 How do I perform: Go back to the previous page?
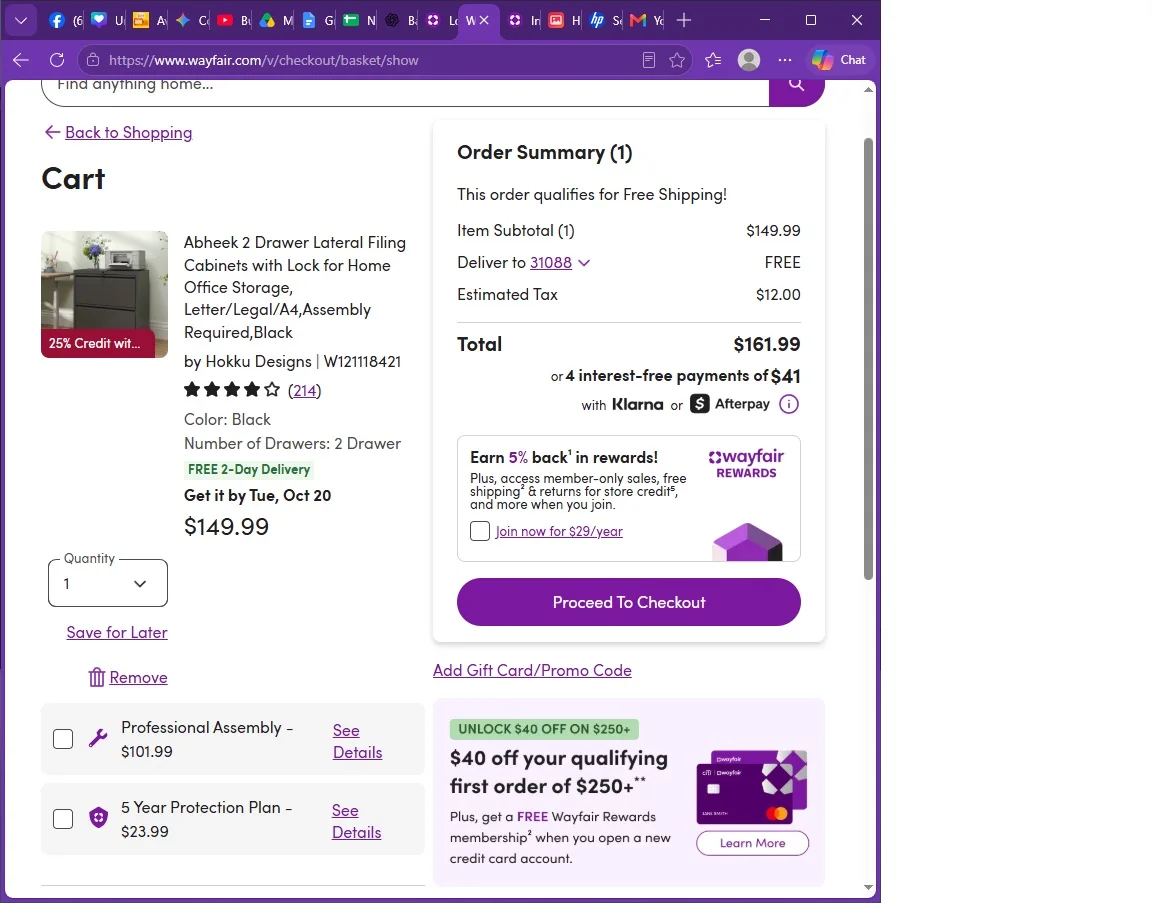click(21, 60)
